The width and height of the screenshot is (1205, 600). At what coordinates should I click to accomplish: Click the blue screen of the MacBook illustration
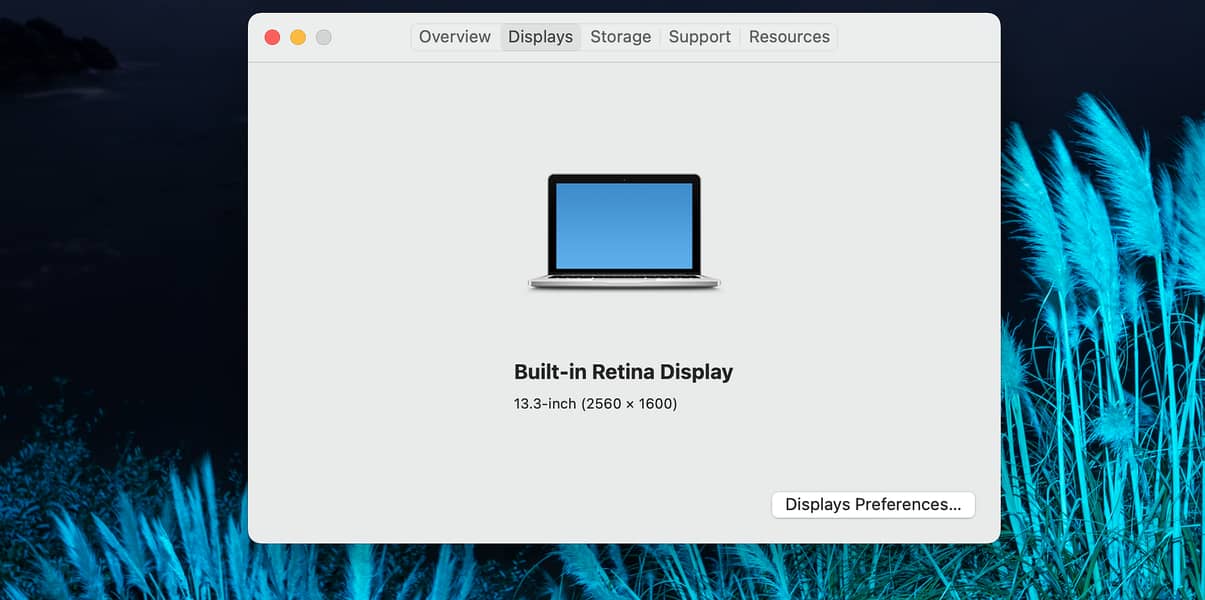(x=624, y=225)
